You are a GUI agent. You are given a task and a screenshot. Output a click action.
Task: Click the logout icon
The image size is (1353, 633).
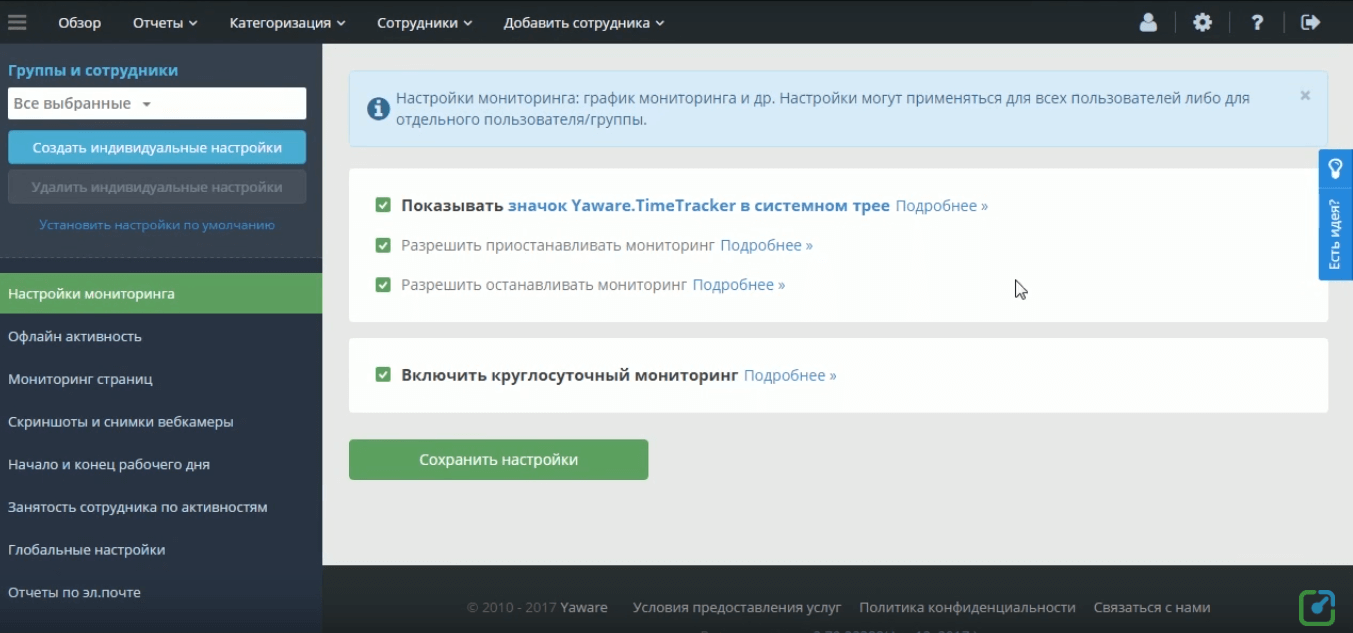tap(1310, 22)
